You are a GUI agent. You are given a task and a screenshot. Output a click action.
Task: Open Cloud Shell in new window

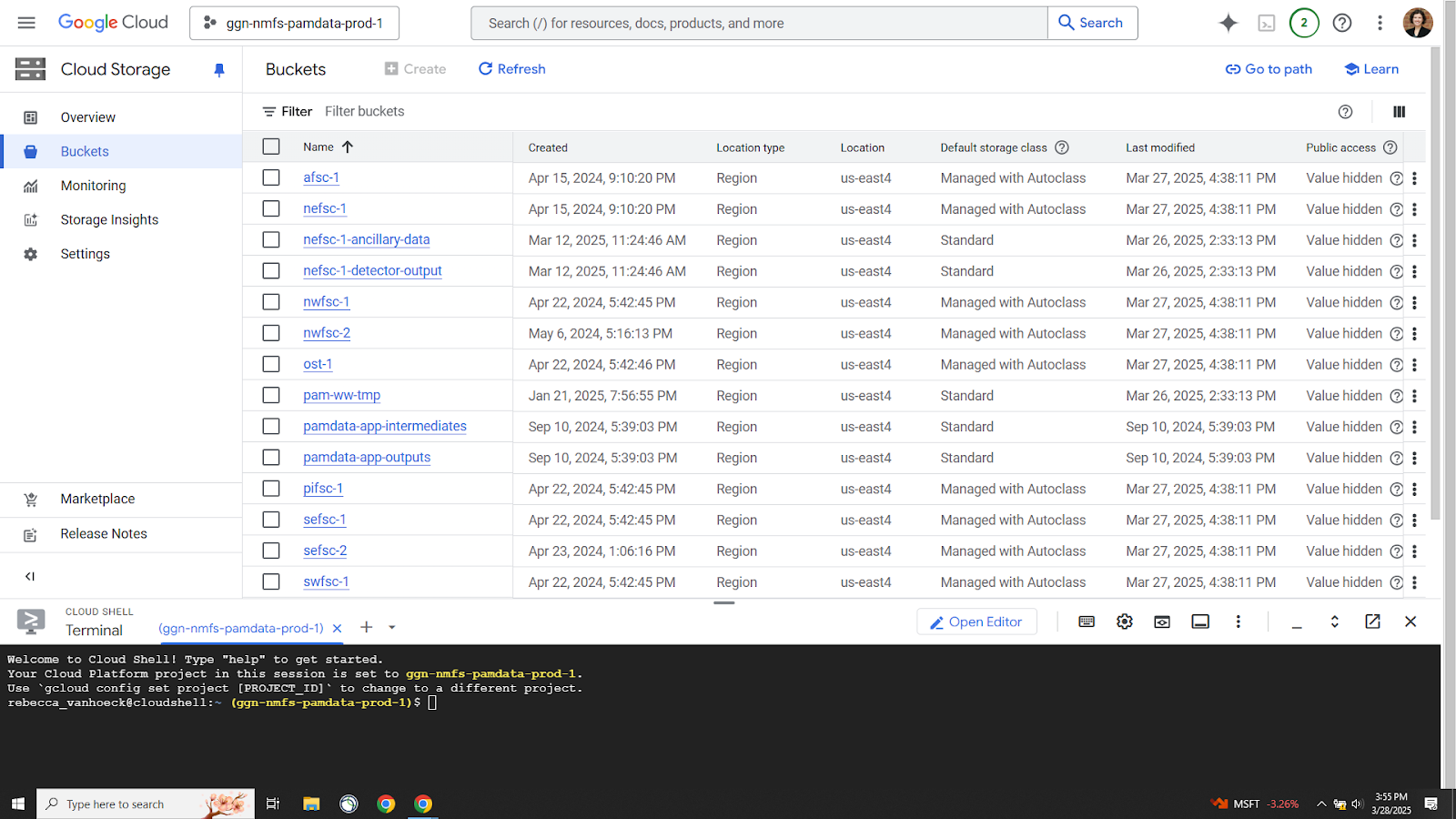[1372, 622]
